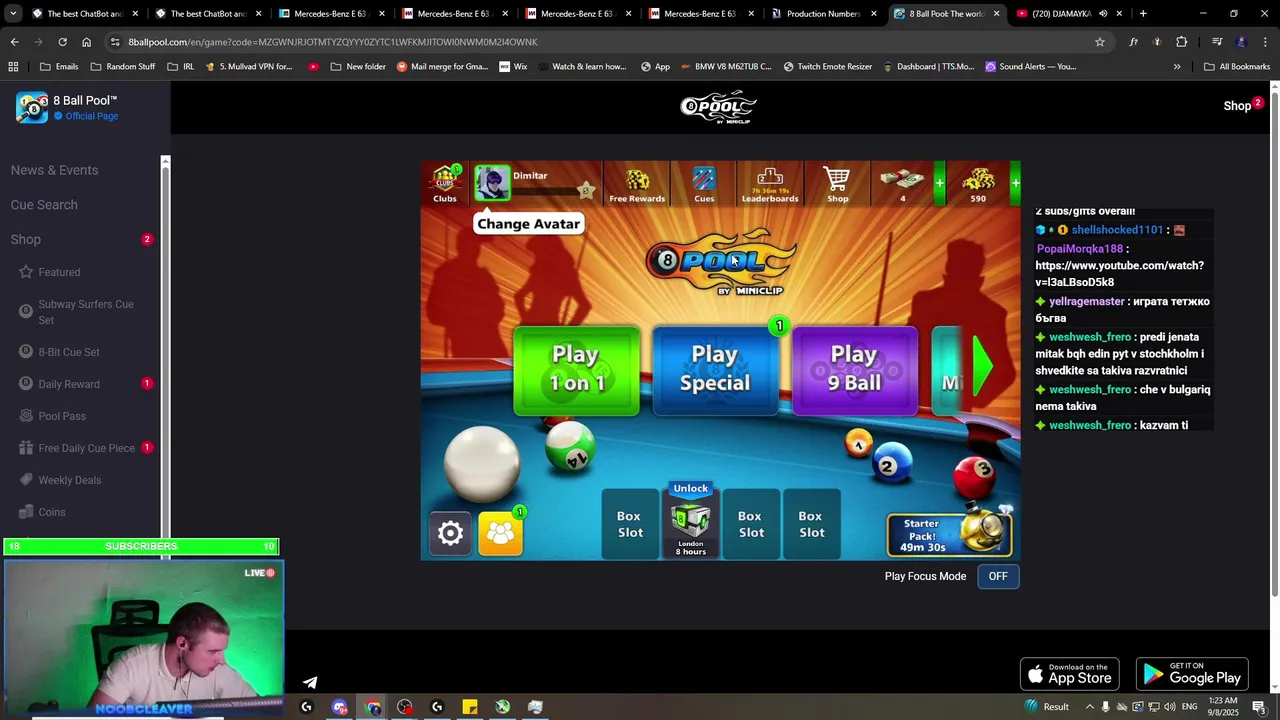Image resolution: width=1280 pixels, height=720 pixels.
Task: Open game settings gear icon
Action: tap(450, 533)
